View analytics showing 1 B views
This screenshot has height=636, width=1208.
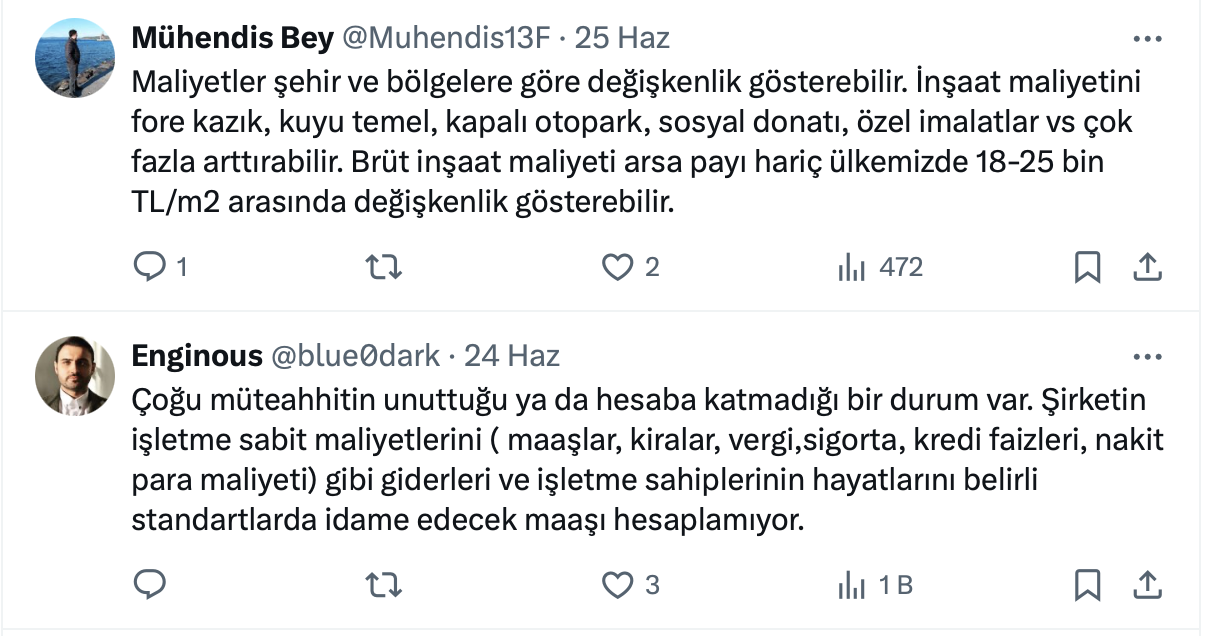click(851, 584)
